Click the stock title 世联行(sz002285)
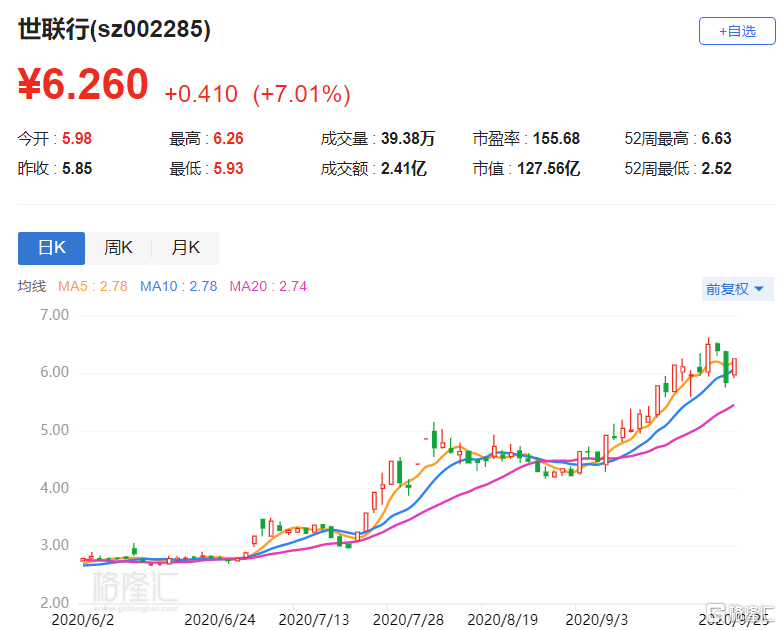Screen dimensions: 781x630 [x=114, y=29]
